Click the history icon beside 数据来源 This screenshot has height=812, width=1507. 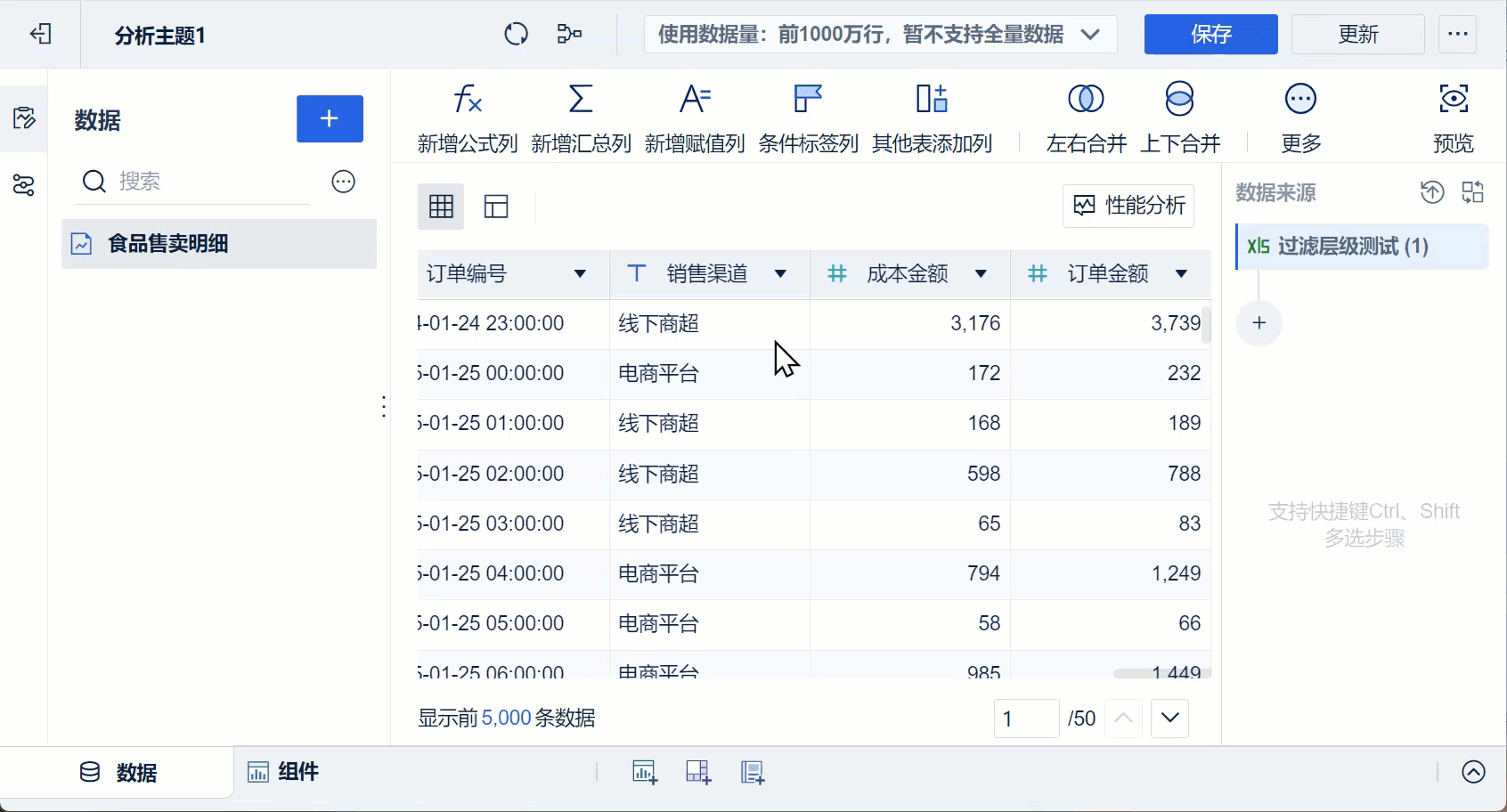point(1432,192)
